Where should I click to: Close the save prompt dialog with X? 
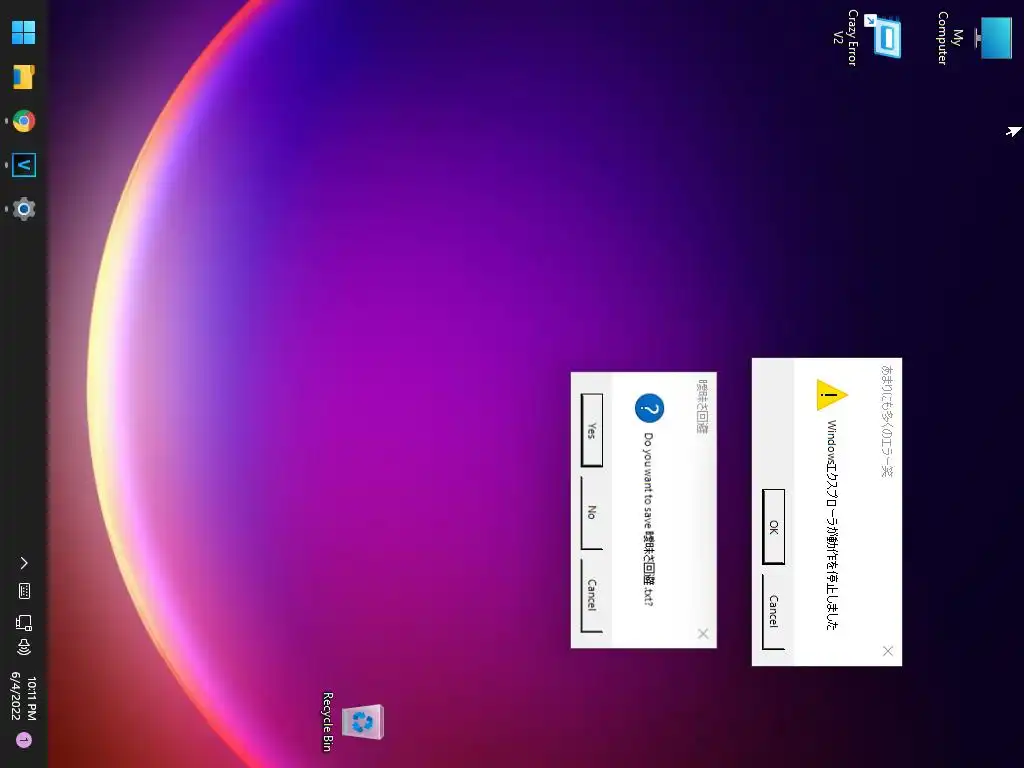703,634
